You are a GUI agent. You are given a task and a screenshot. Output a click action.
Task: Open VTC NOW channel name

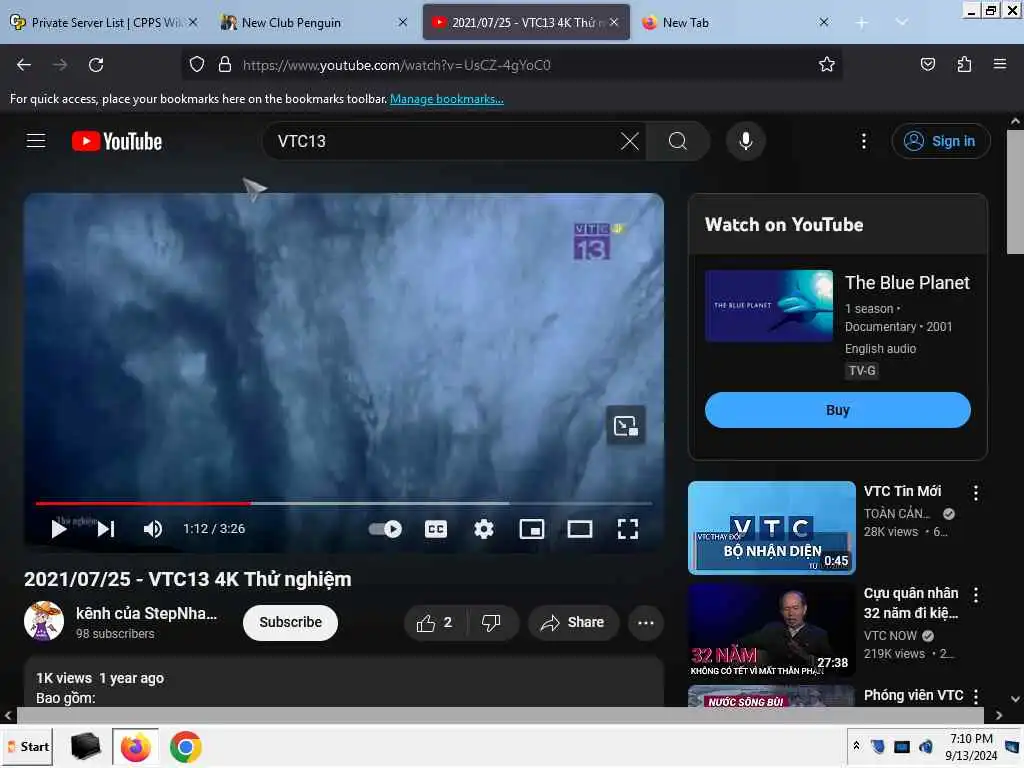[890, 635]
